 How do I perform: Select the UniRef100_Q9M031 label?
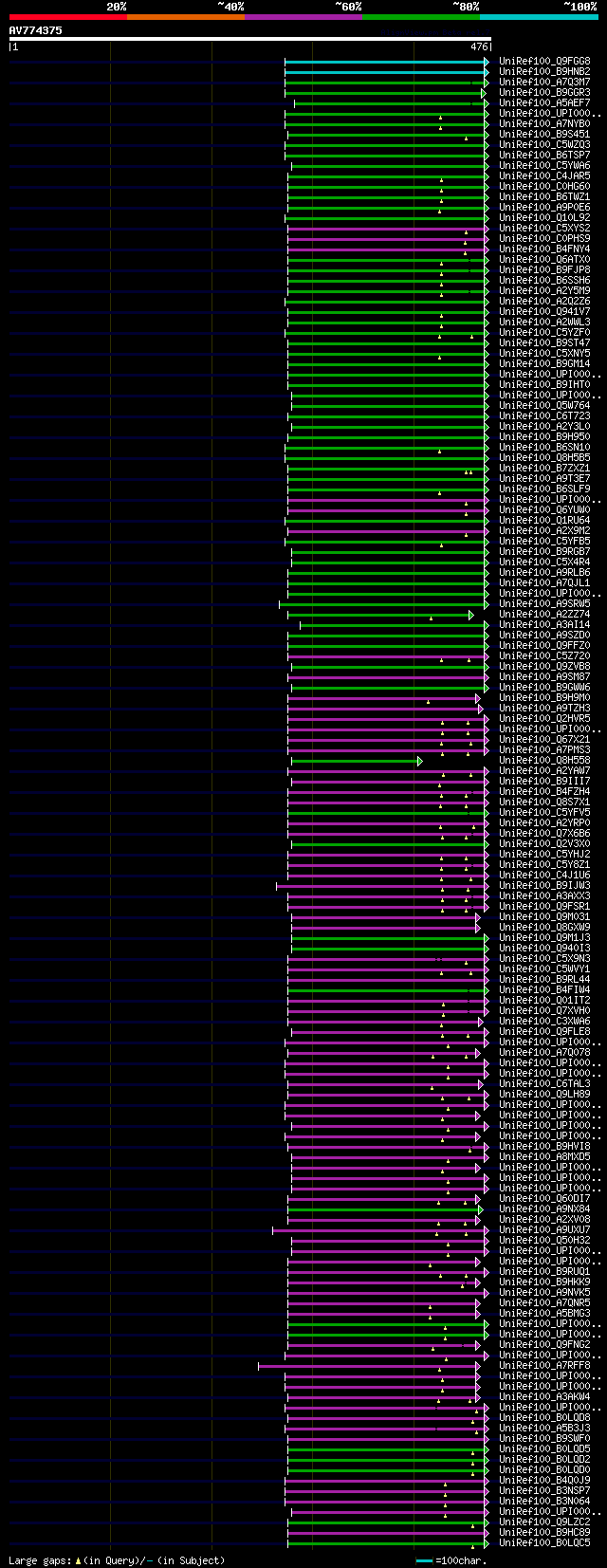pyautogui.click(x=544, y=916)
